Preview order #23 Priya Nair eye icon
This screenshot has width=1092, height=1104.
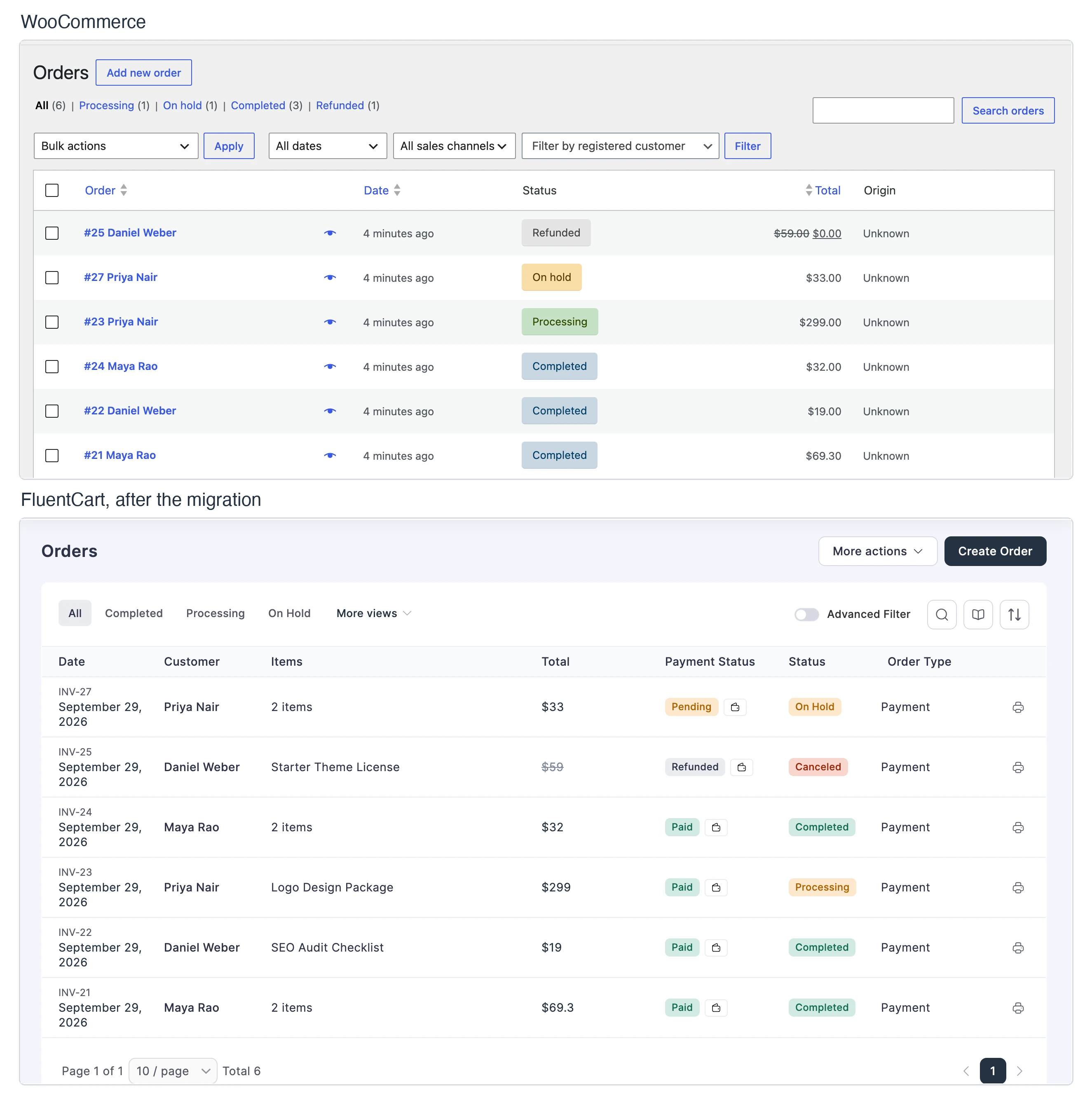point(330,322)
